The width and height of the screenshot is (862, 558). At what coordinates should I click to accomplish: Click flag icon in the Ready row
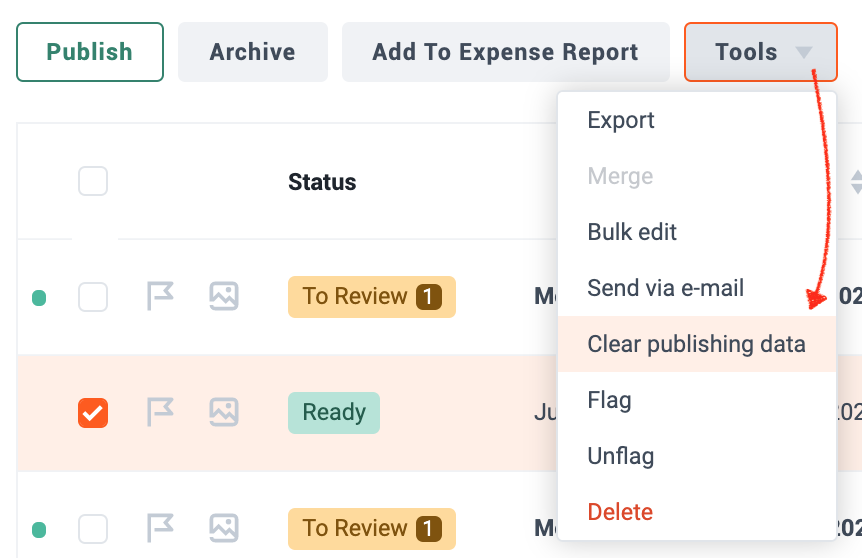click(x=160, y=412)
